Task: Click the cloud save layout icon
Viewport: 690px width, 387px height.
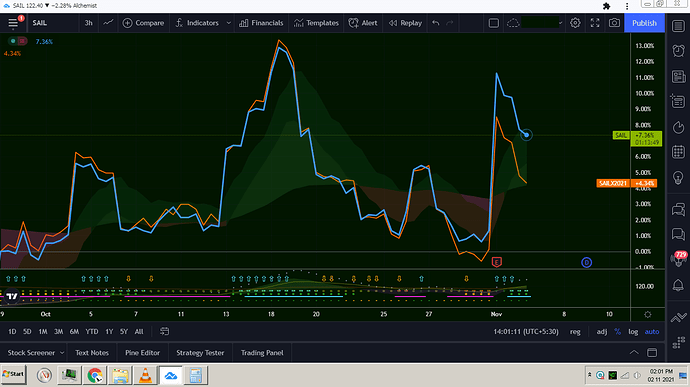Action: (513, 23)
